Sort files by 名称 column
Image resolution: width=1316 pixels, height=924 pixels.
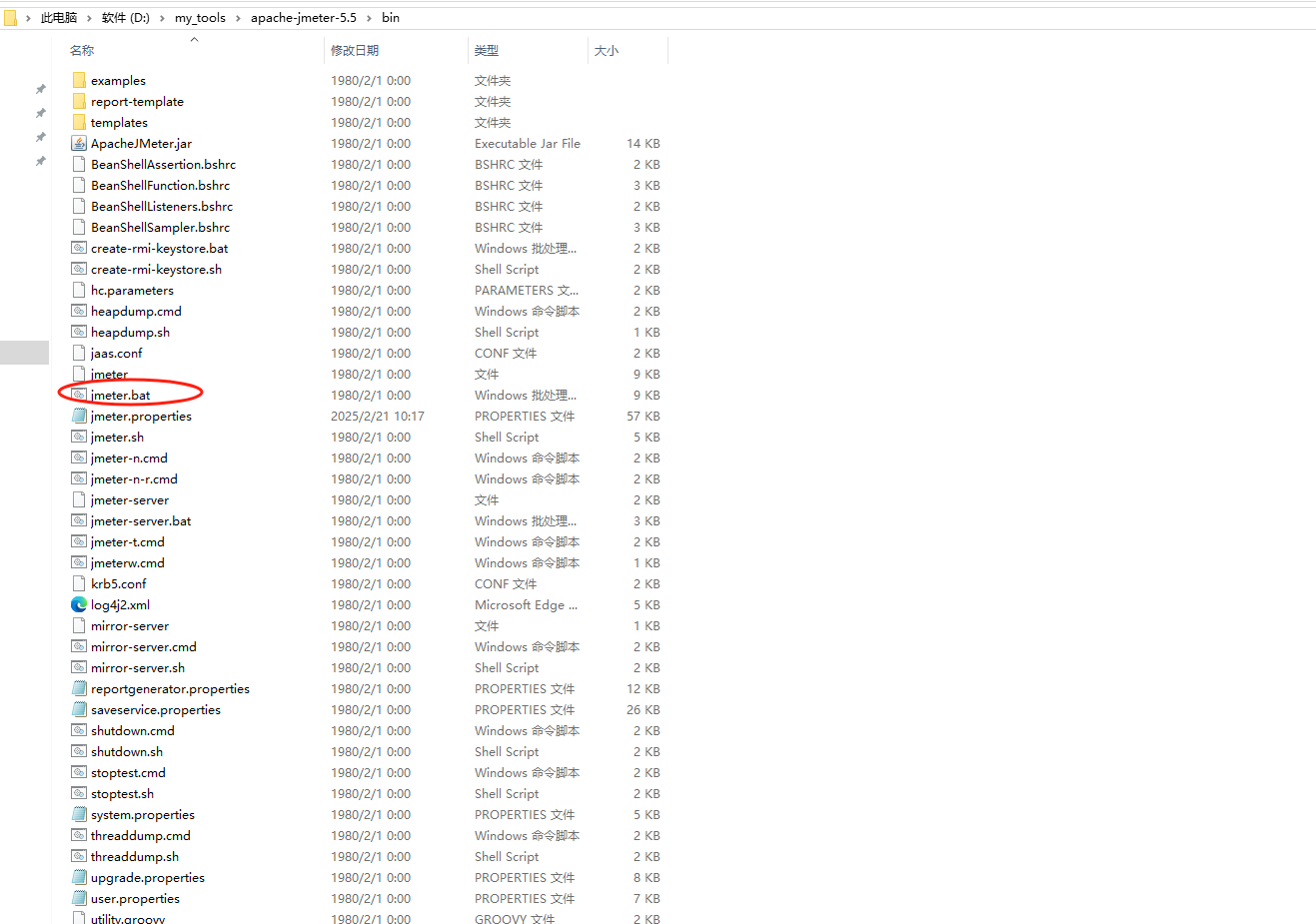(82, 50)
